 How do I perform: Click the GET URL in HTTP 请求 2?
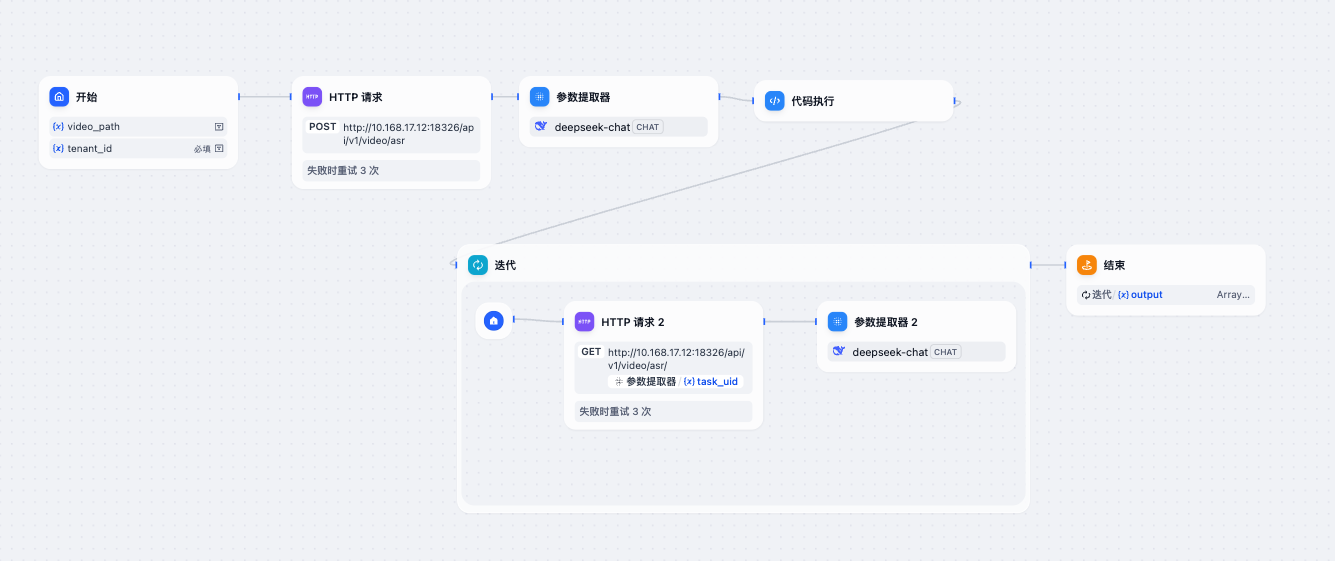click(x=675, y=358)
